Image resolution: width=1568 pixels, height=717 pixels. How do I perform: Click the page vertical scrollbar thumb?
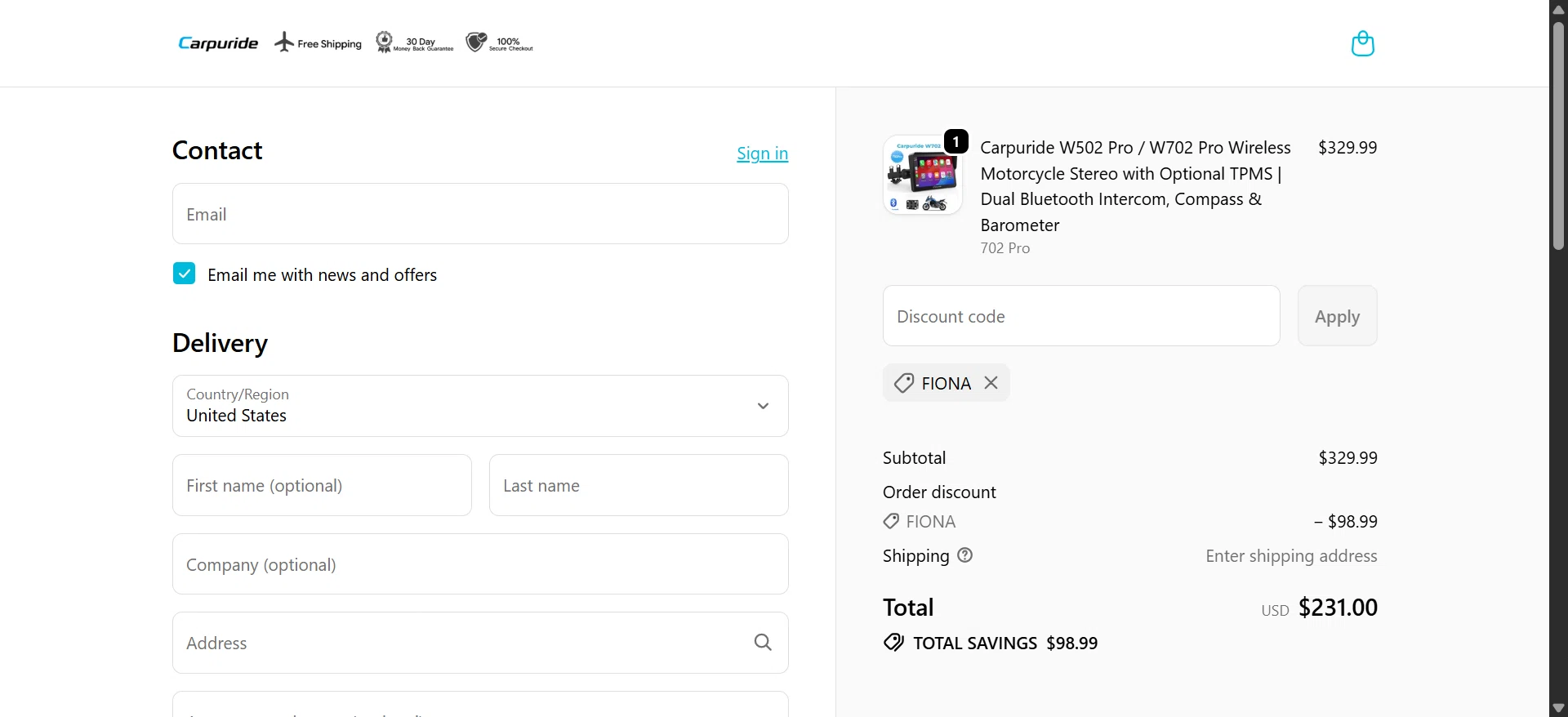point(1558,135)
